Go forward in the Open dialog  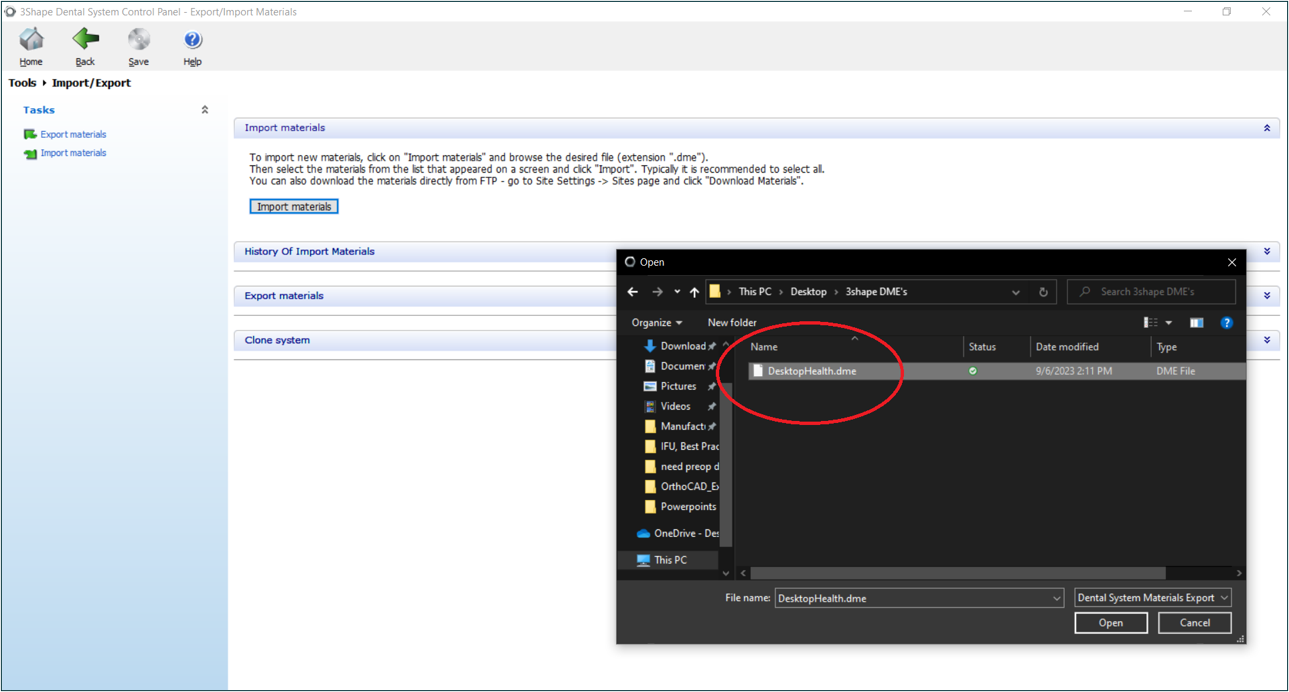[x=657, y=292]
